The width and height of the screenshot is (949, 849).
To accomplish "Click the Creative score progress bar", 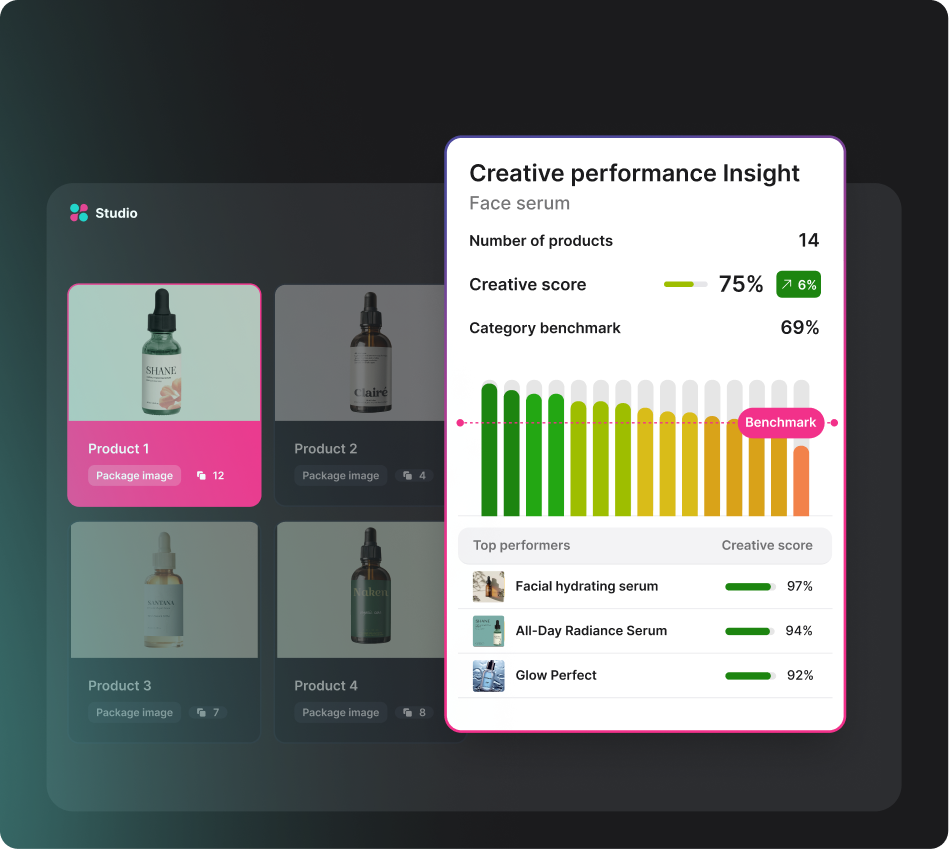I will click(x=685, y=285).
